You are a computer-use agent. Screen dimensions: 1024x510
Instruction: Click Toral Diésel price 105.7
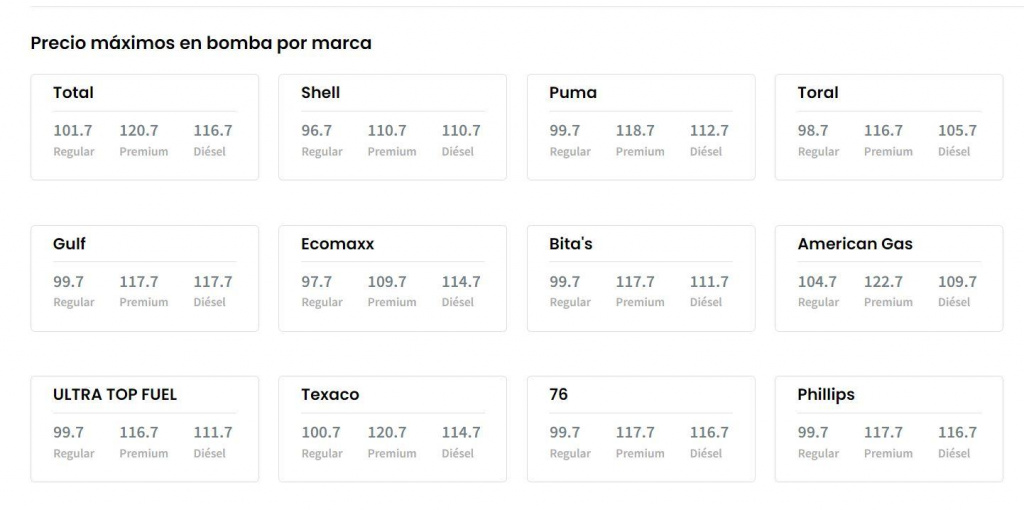tap(957, 131)
